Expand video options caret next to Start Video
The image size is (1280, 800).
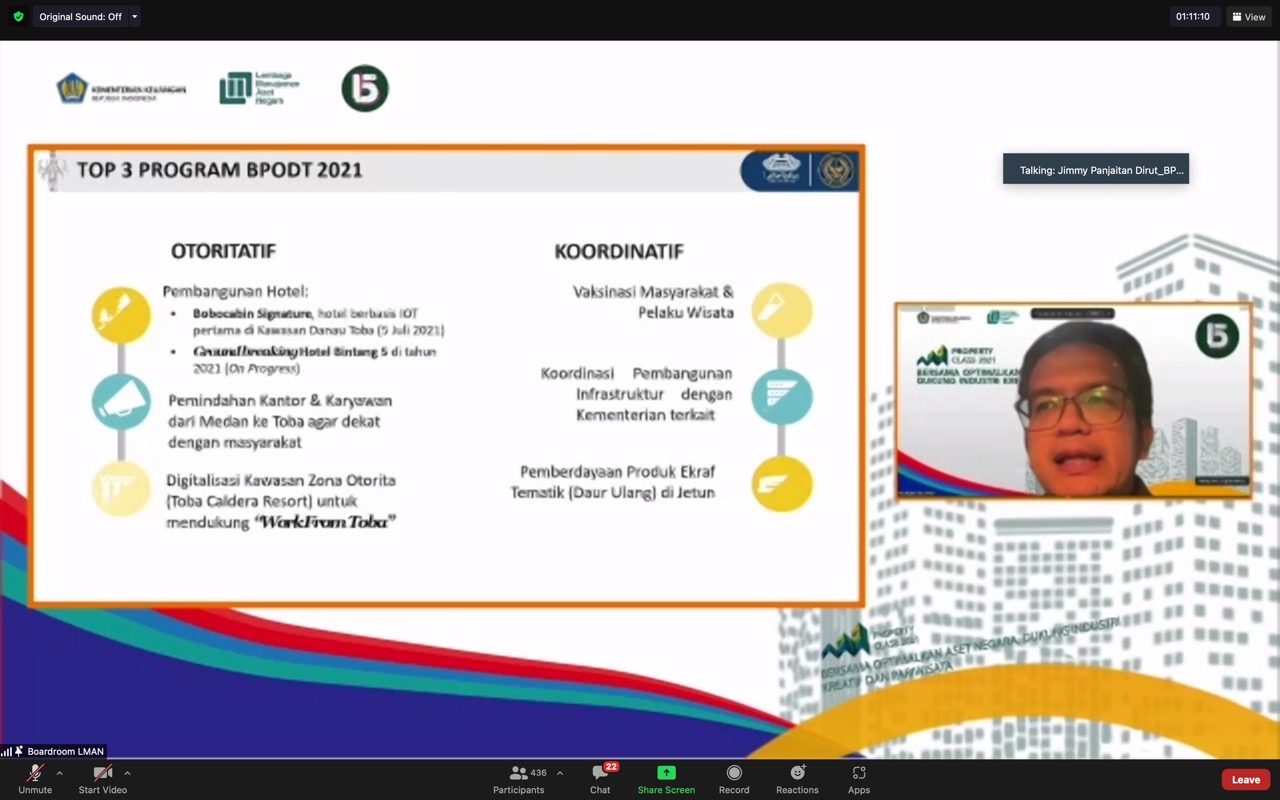tap(127, 773)
